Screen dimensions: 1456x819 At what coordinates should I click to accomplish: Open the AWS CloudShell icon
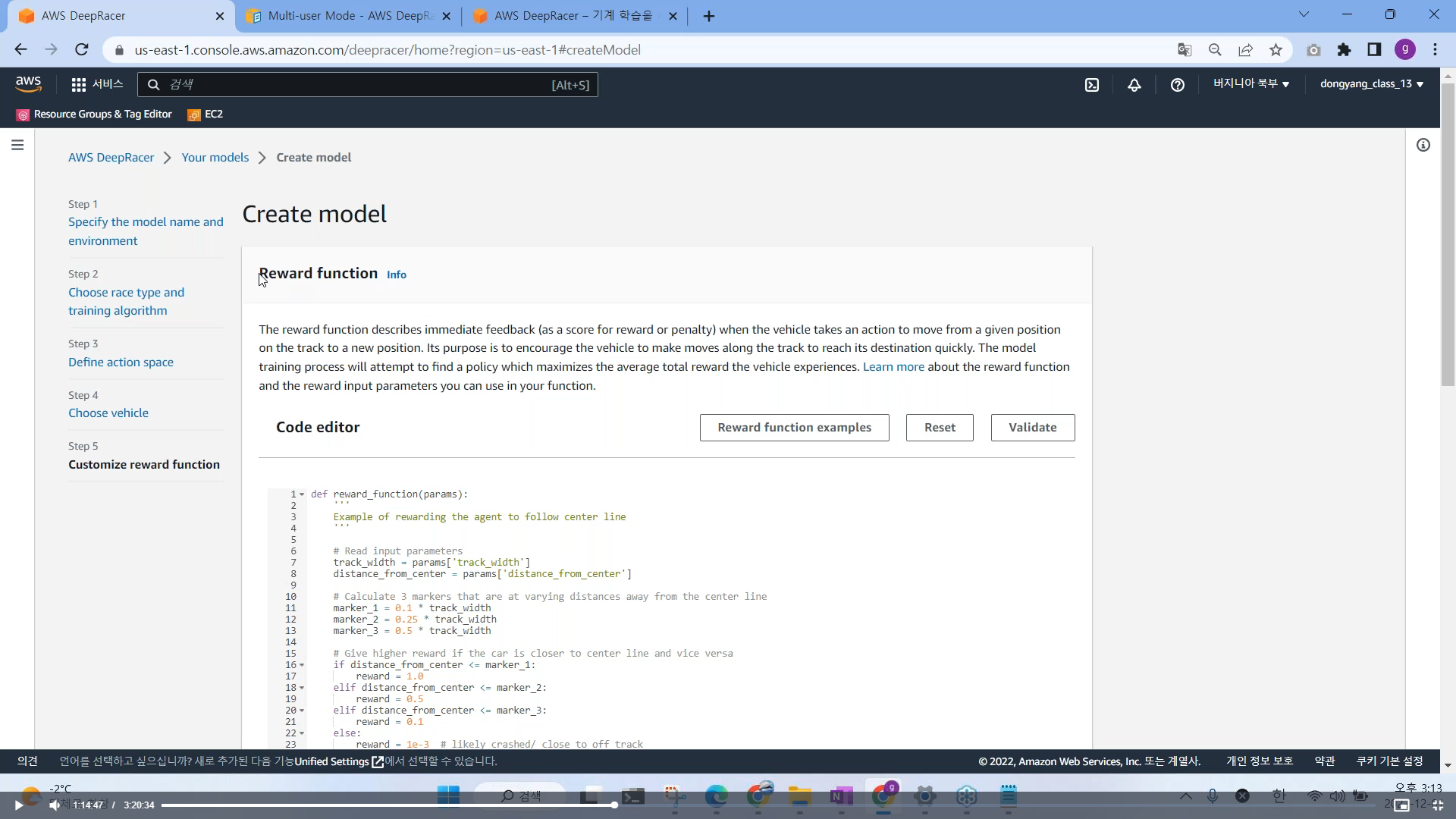coord(1092,85)
